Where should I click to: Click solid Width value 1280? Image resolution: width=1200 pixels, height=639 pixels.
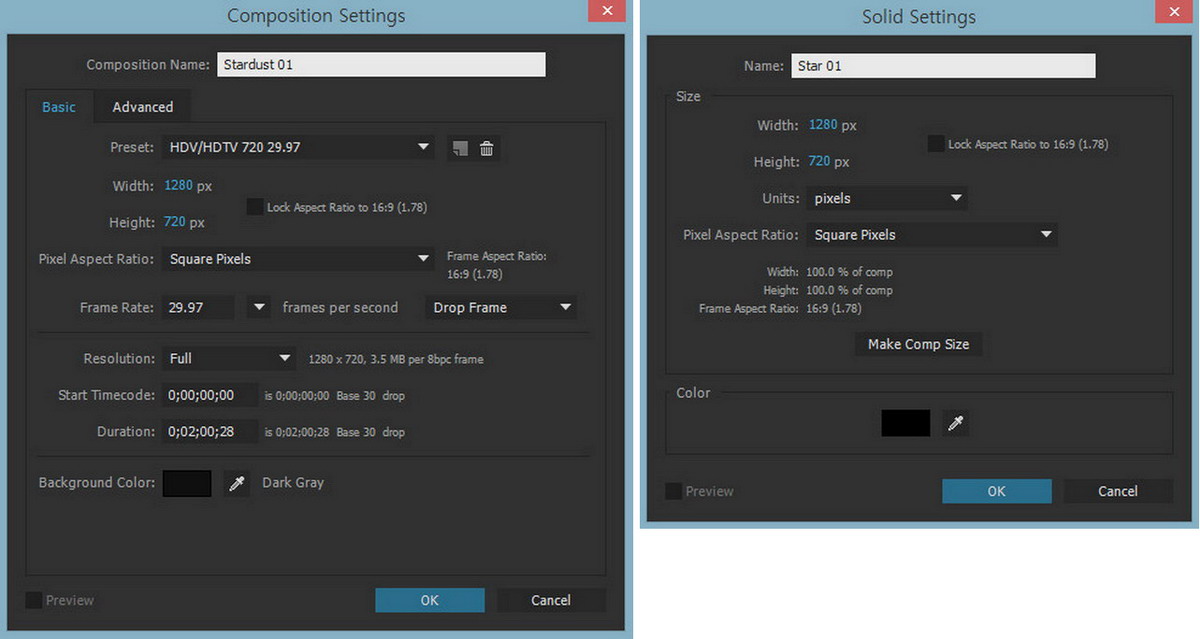[x=823, y=125]
